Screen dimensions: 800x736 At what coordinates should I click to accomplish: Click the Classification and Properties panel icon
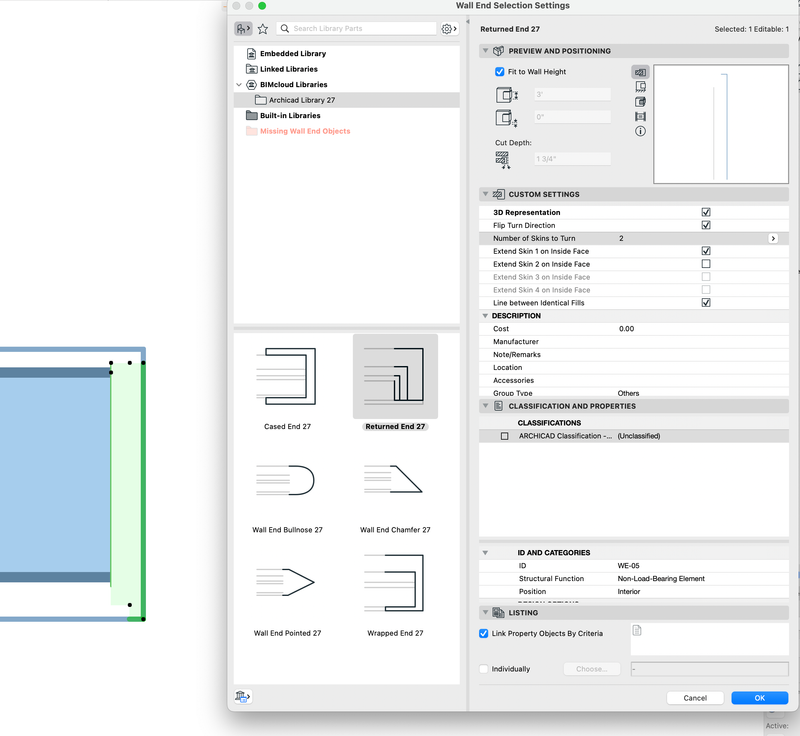click(498, 406)
